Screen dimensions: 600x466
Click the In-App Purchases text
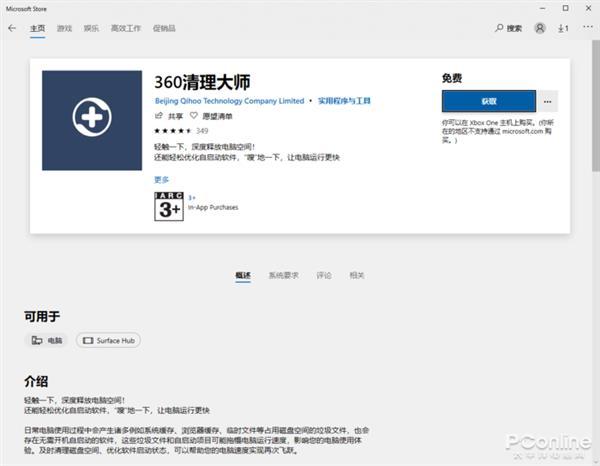click(213, 207)
